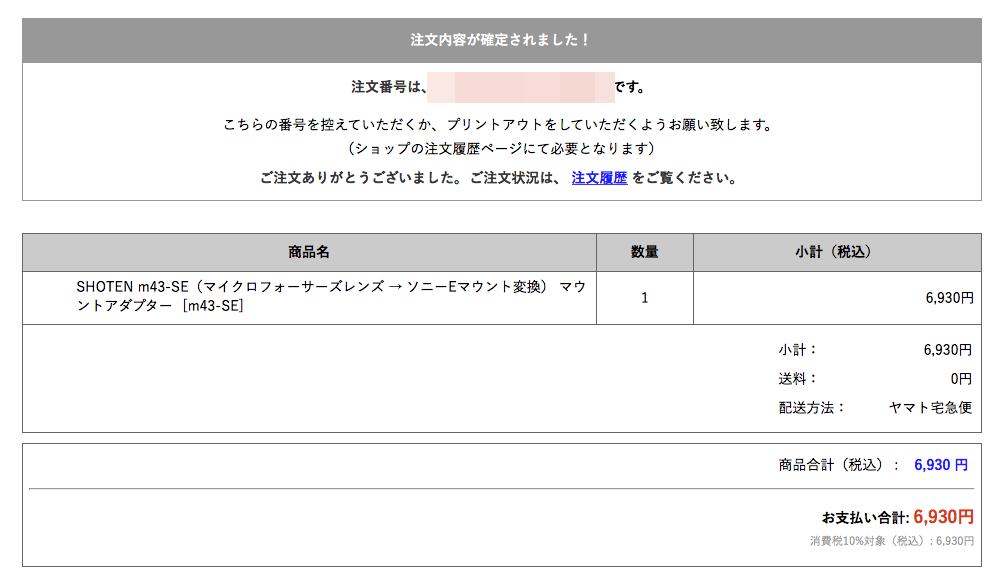
Task: Click the 配送方法 label
Action: (812, 407)
